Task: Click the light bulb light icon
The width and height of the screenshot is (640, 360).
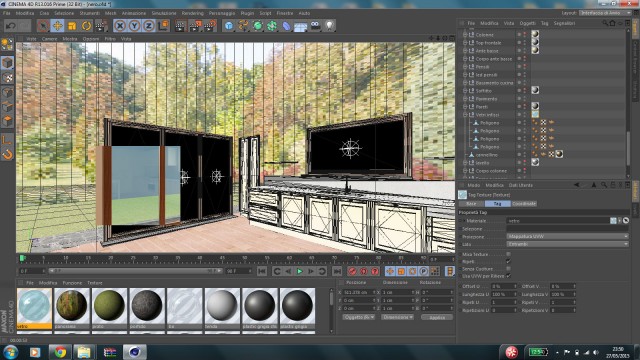Action: (x=329, y=26)
